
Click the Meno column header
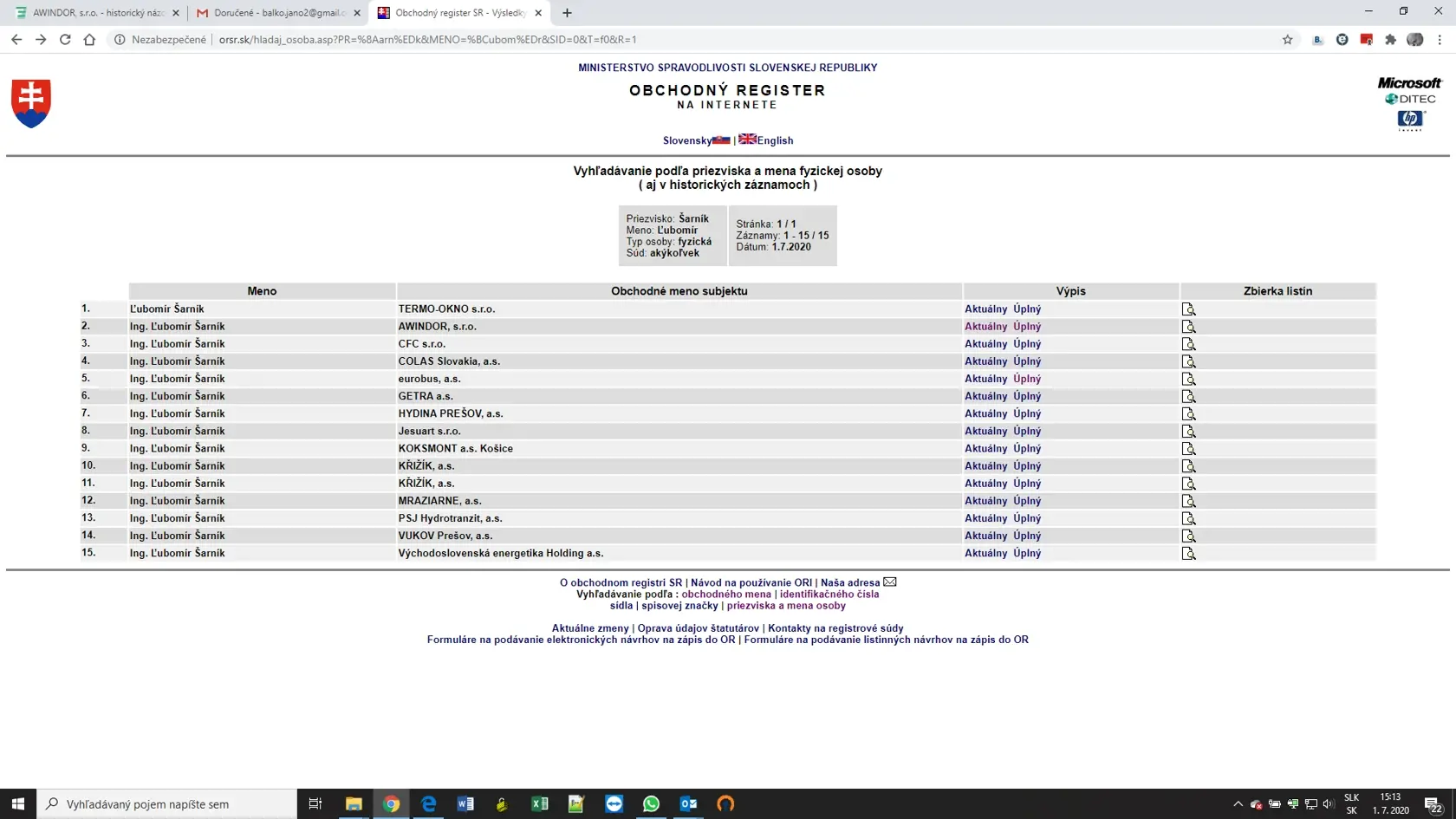pos(262,291)
